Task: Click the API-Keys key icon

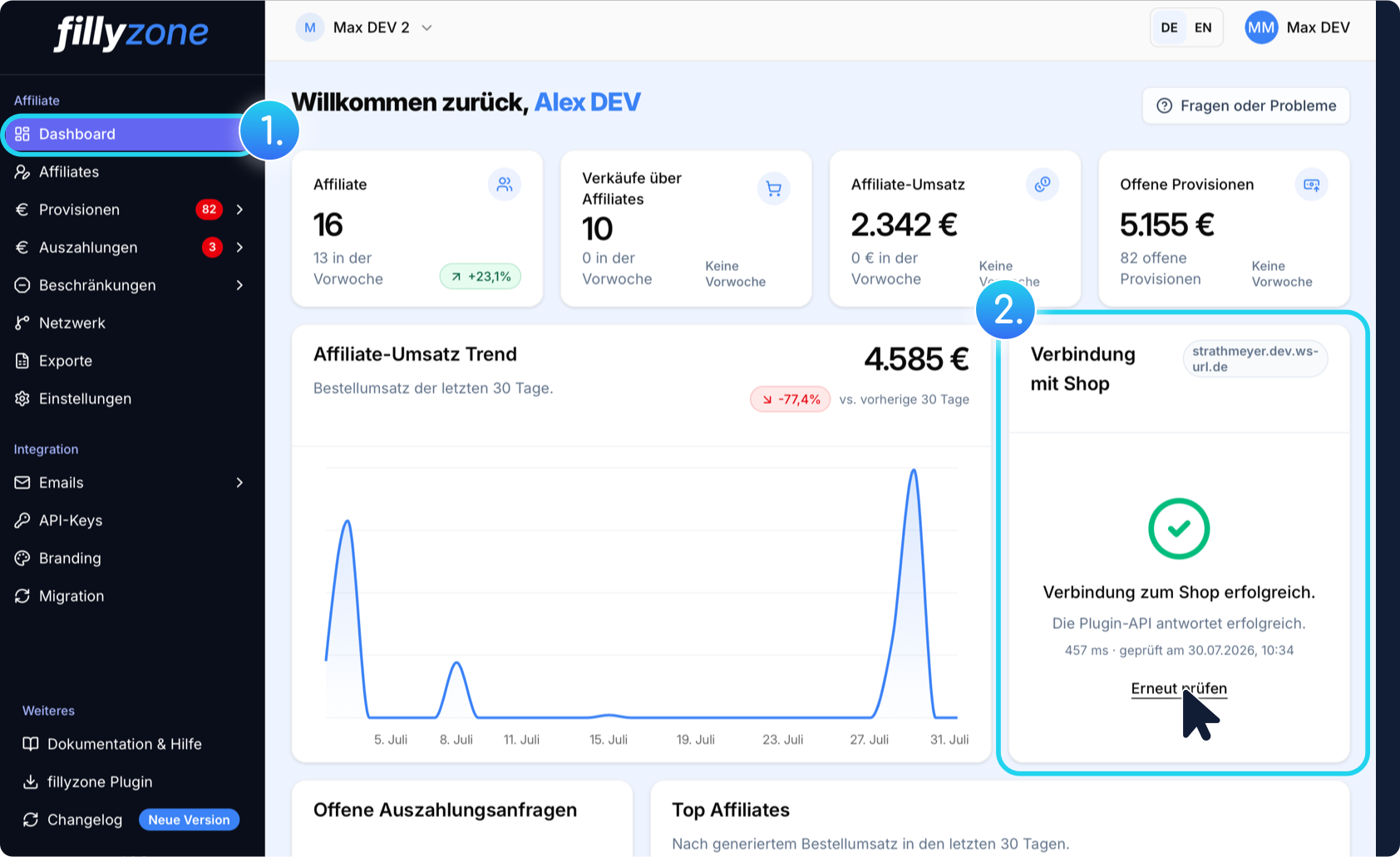Action: [22, 520]
